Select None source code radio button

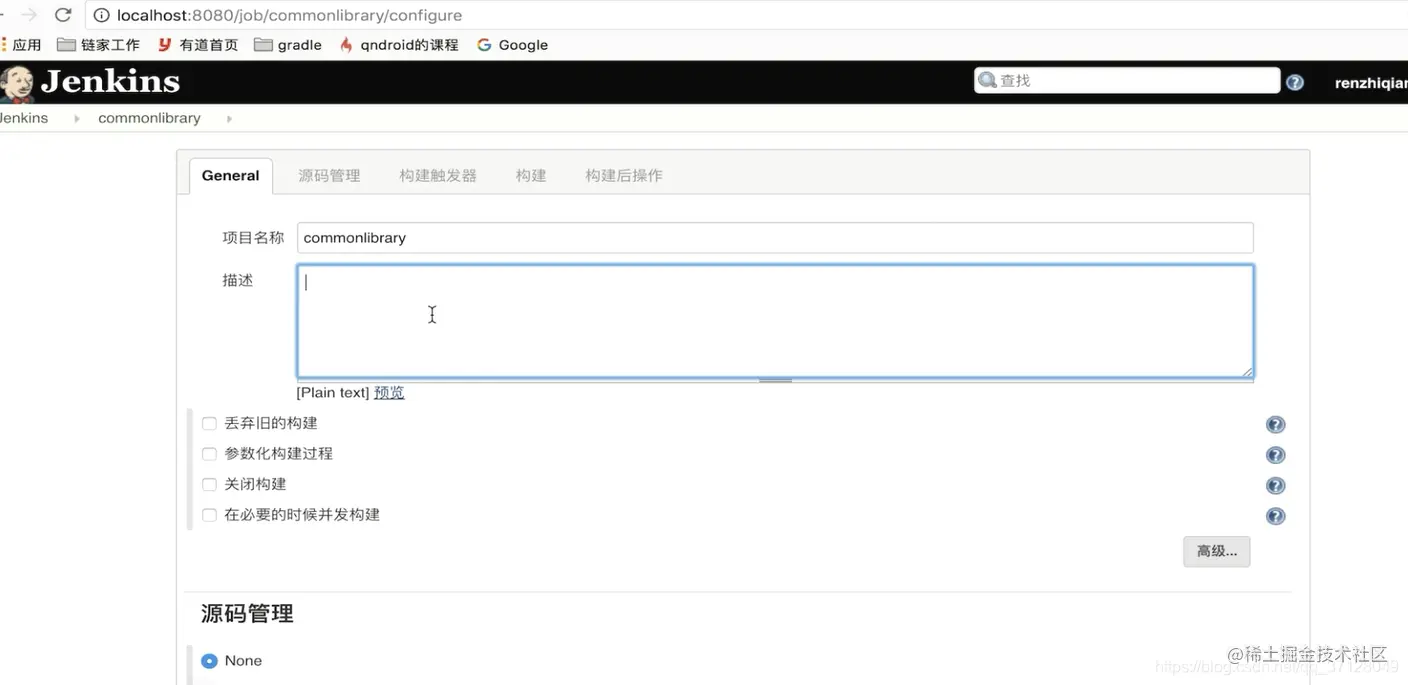point(209,661)
